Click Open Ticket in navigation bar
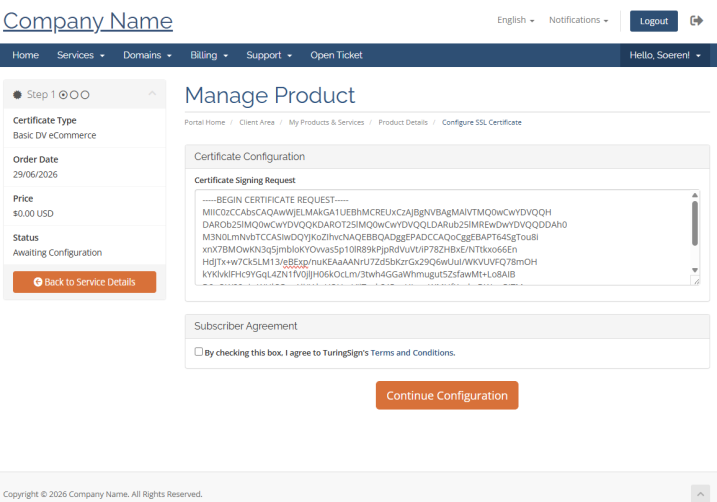Screen dimensions: 717x502 coord(336,55)
